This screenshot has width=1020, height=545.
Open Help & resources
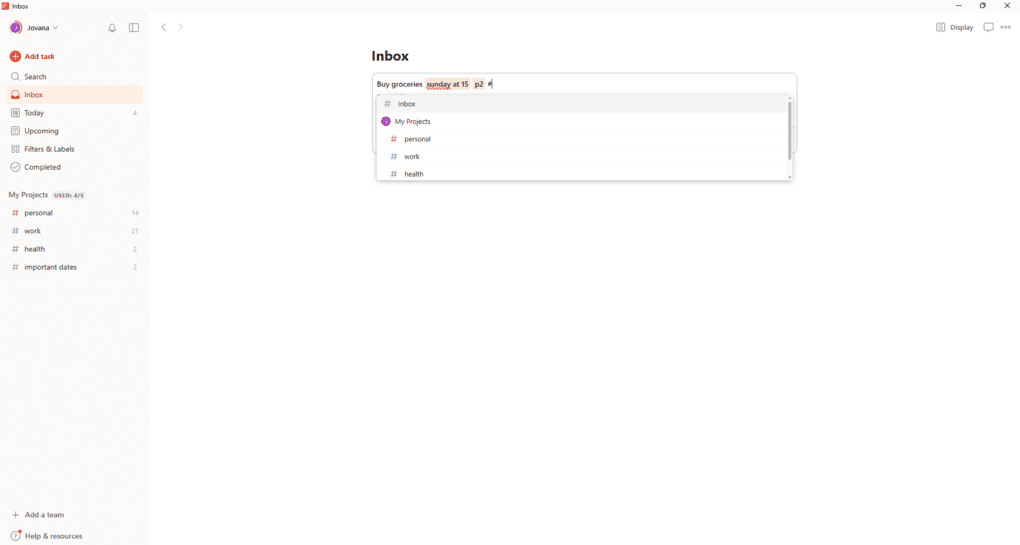46,536
